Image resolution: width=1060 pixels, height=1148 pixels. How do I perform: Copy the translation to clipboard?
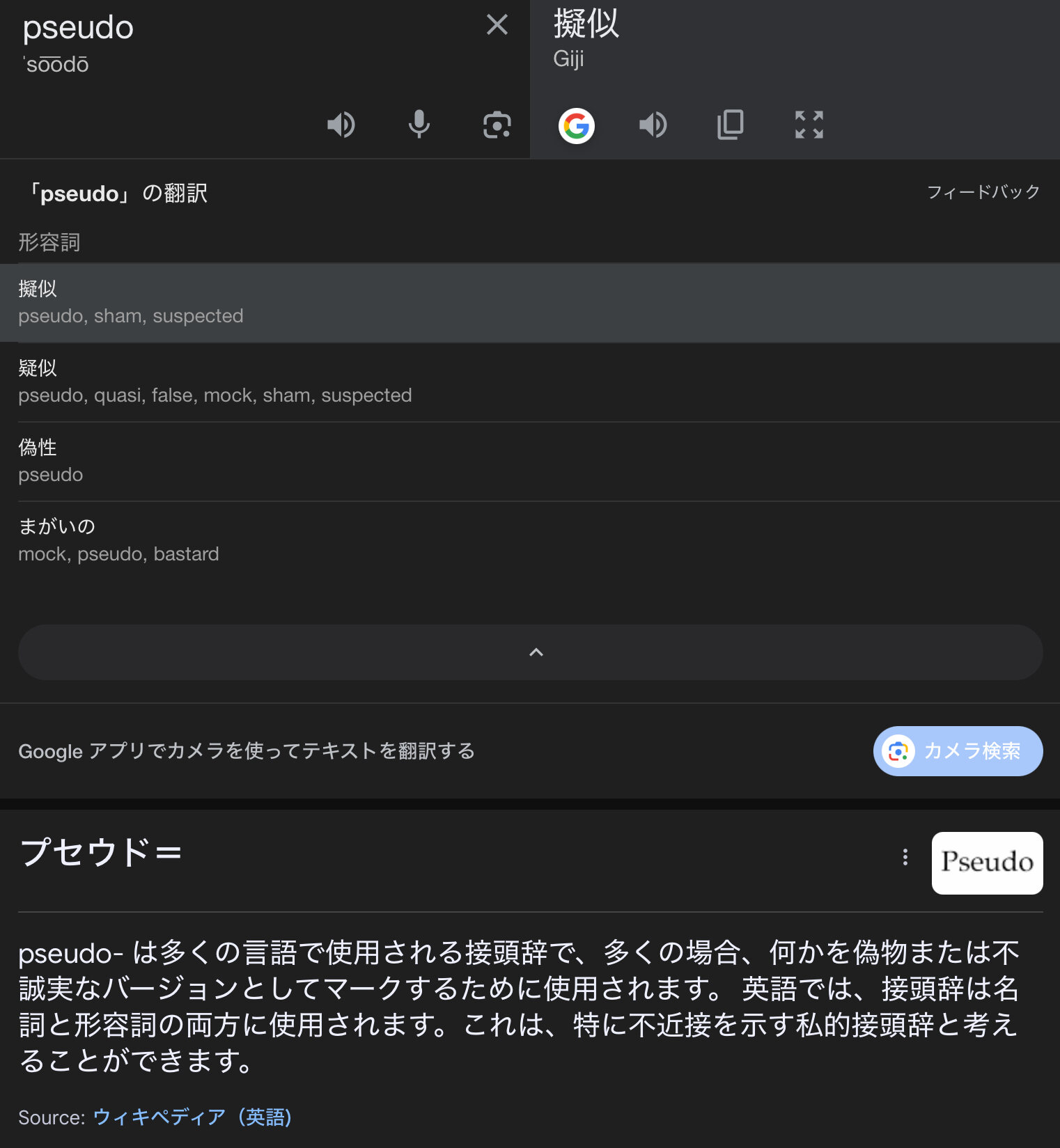point(731,125)
